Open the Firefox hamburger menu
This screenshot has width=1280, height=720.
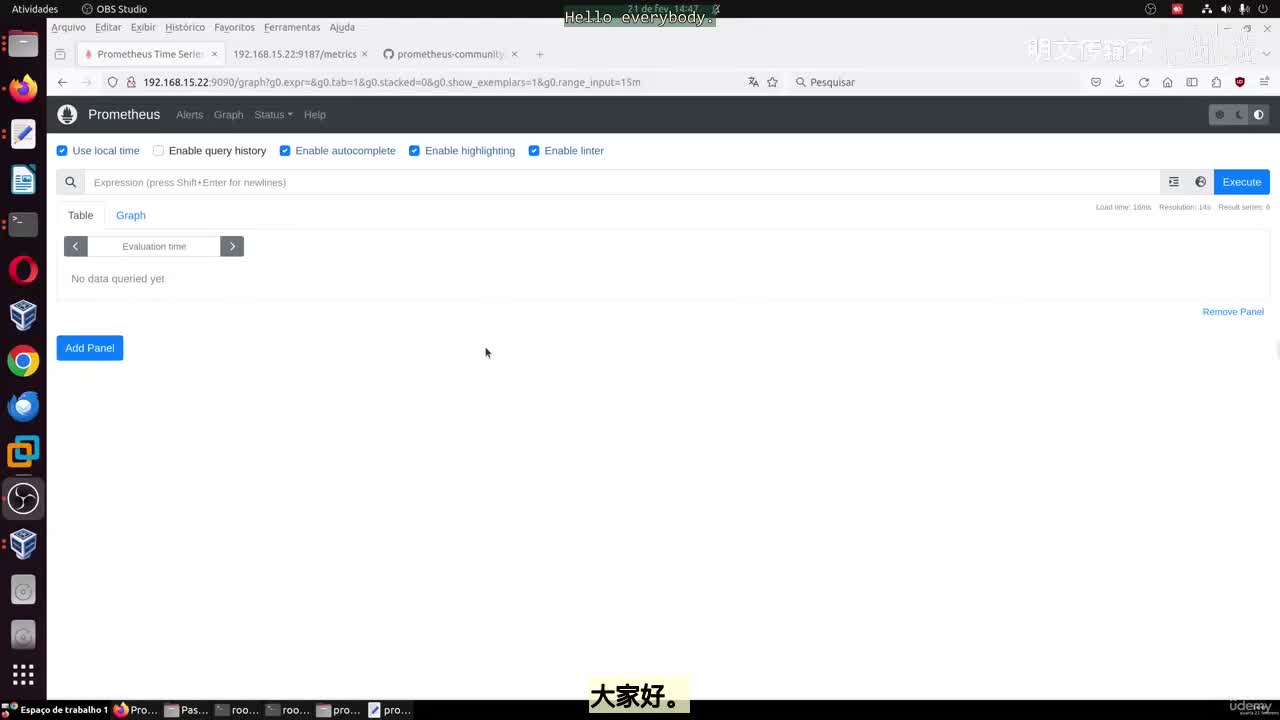pyautogui.click(x=1264, y=82)
